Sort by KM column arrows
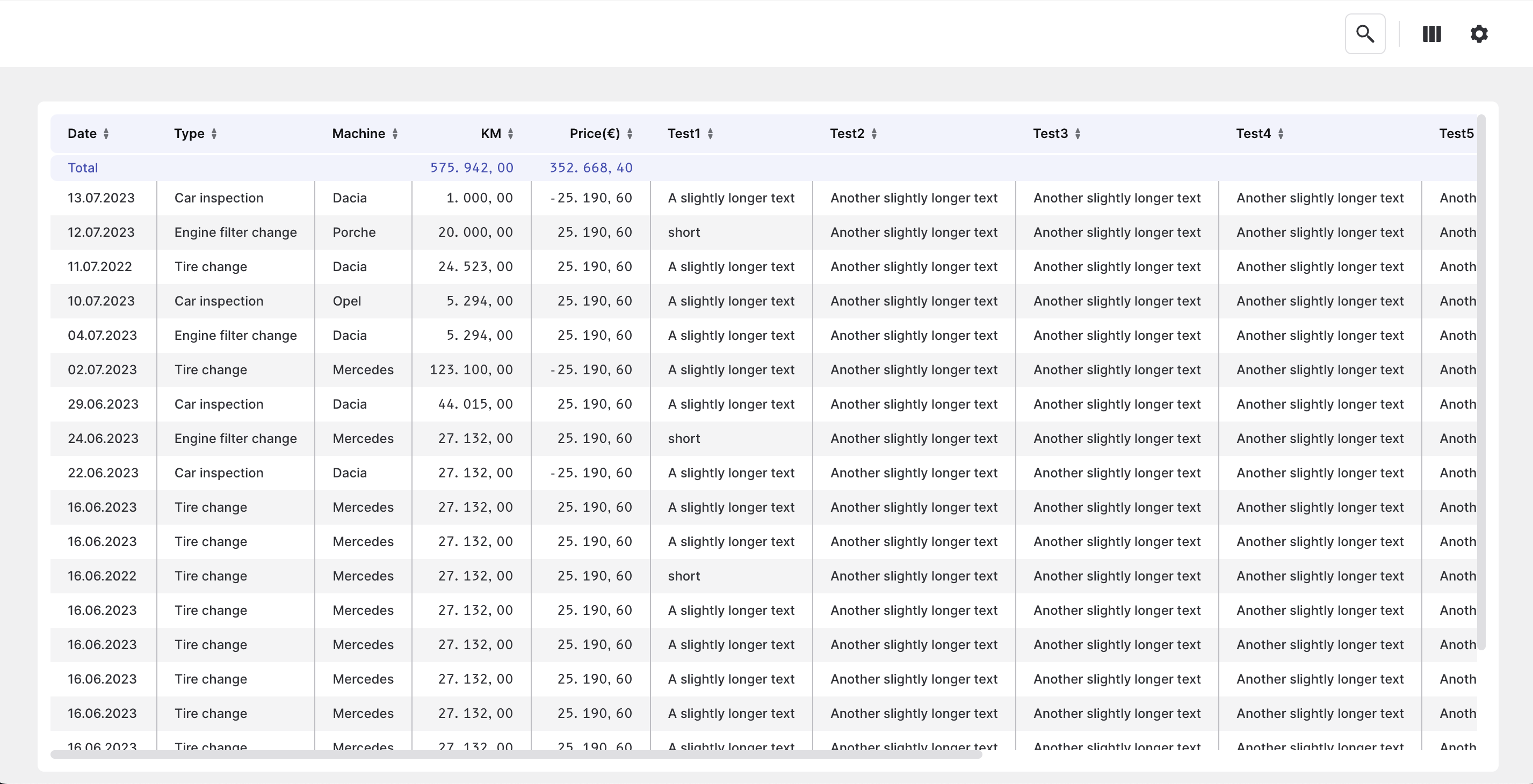This screenshot has width=1533, height=784. [x=511, y=134]
